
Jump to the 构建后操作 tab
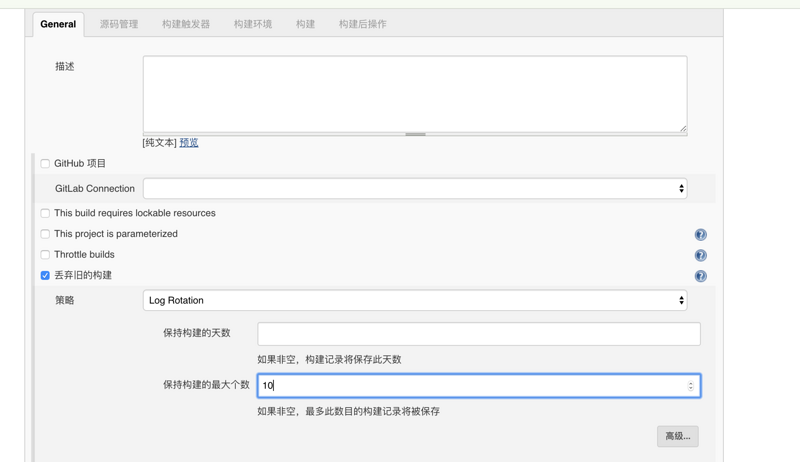coord(362,24)
